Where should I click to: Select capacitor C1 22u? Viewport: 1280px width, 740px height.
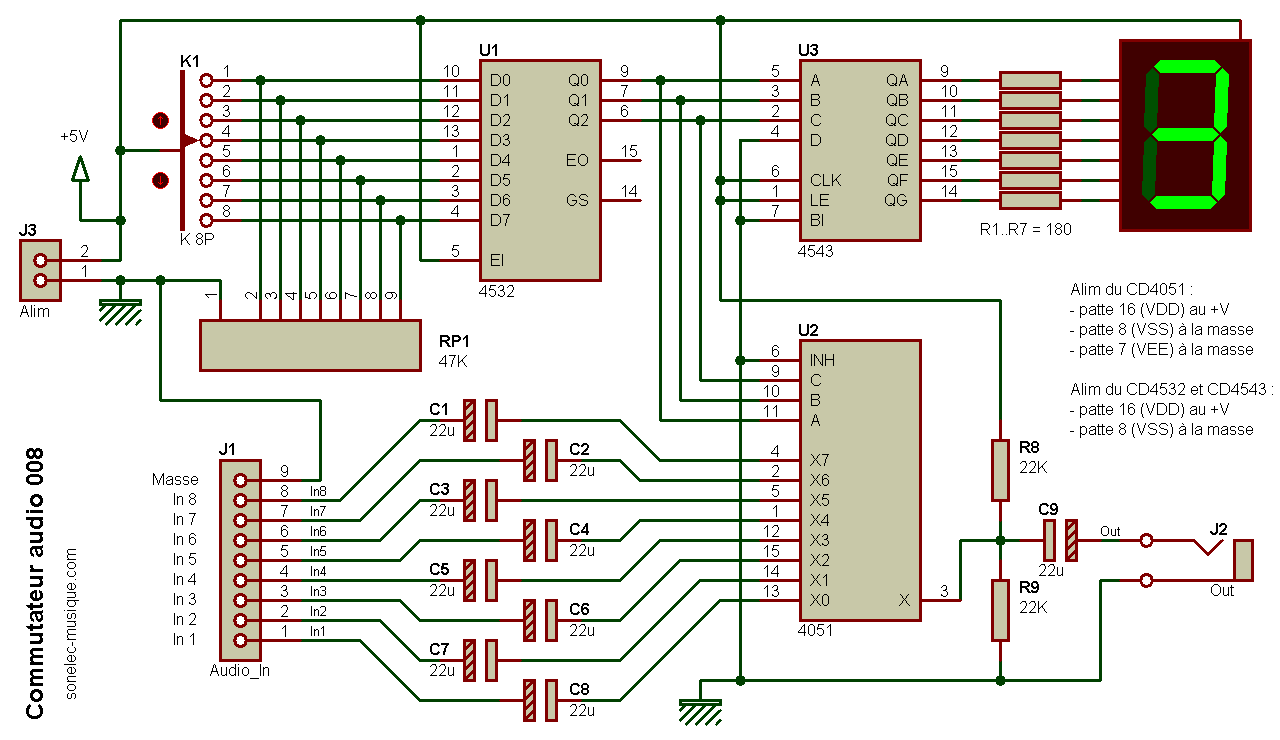pos(479,420)
